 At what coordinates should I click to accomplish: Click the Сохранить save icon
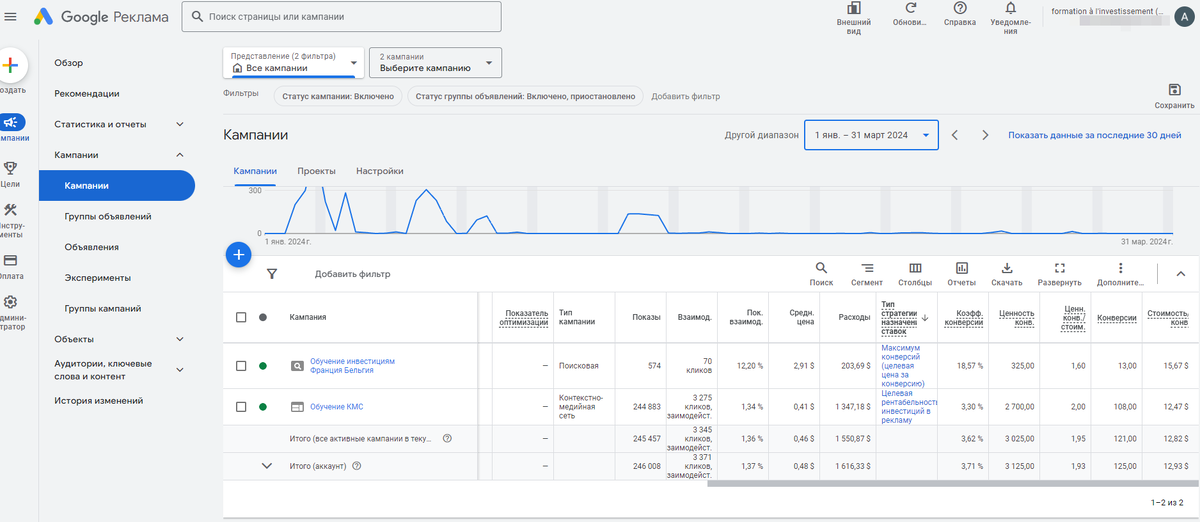click(x=1174, y=90)
